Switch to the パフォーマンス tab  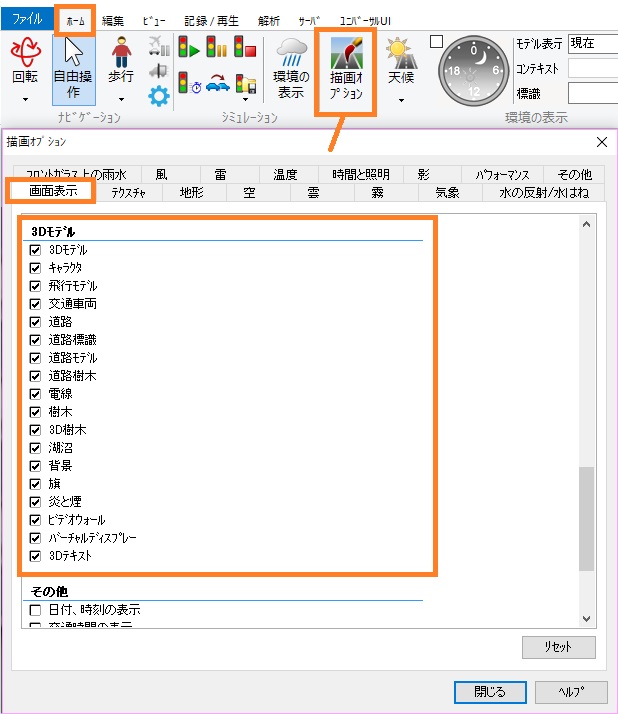[x=502, y=174]
